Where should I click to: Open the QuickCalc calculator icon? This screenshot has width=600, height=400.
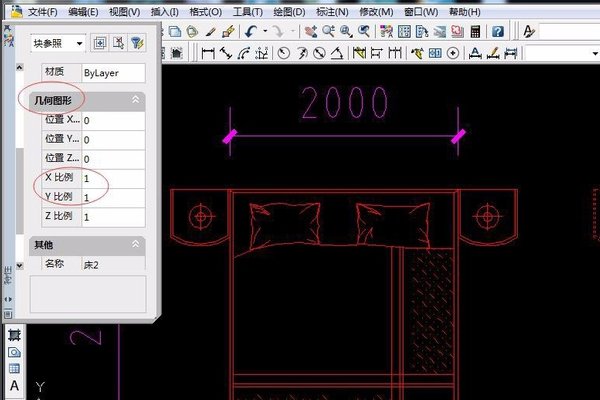coord(475,31)
